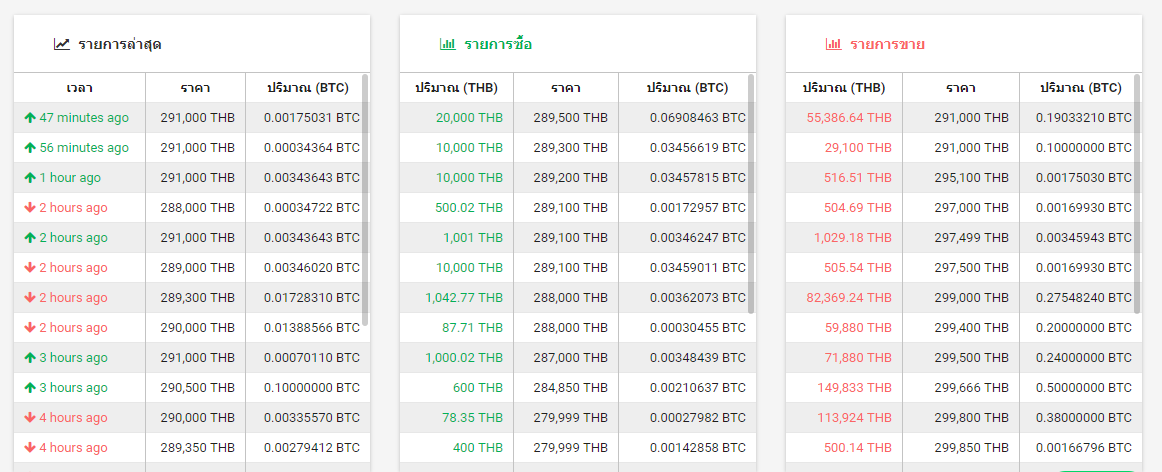Click the red bar chart icon beside รายการขาย
1162x472 pixels.
[833, 44]
